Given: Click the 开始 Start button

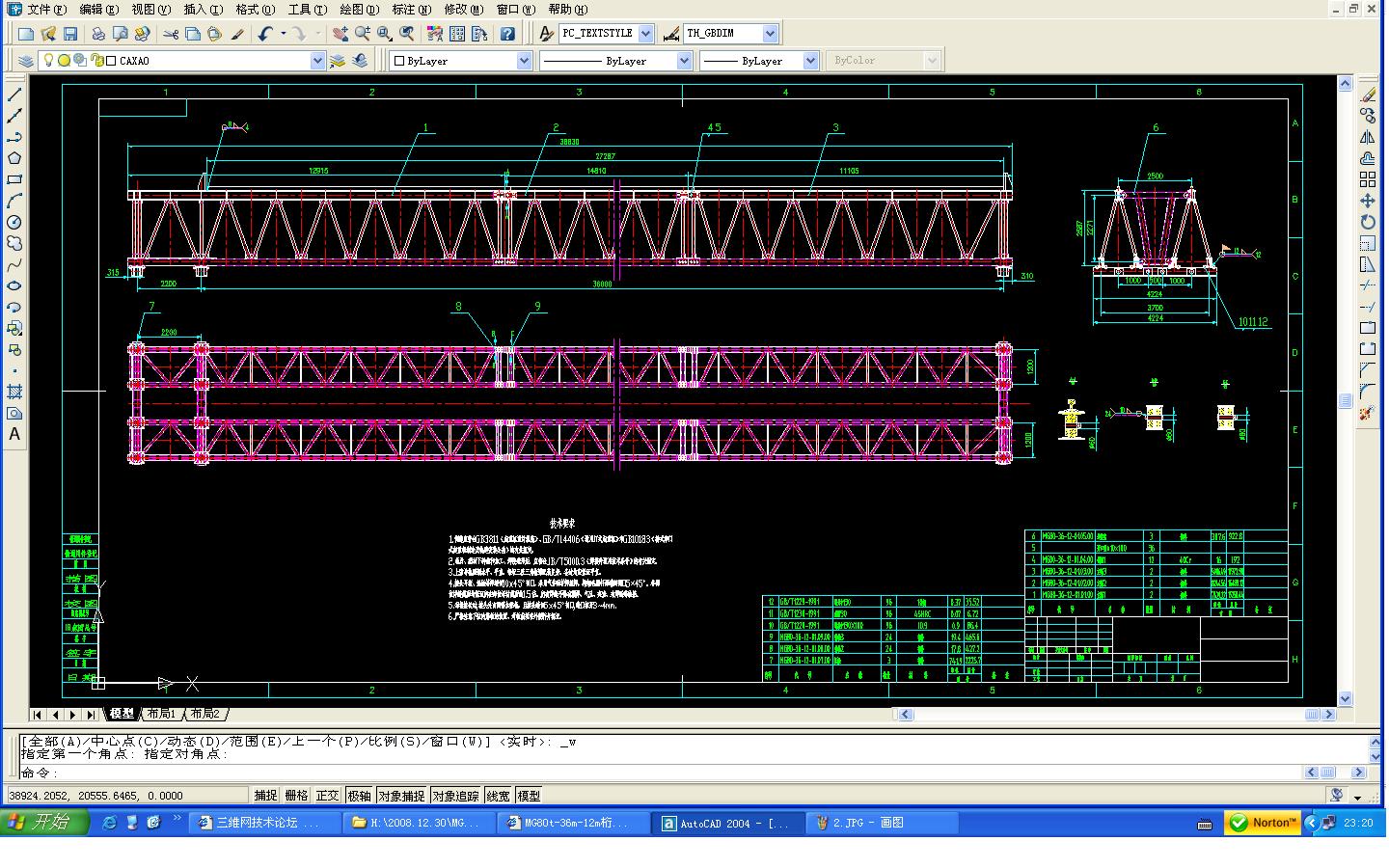Looking at the screenshot, I should pyautogui.click(x=45, y=823).
